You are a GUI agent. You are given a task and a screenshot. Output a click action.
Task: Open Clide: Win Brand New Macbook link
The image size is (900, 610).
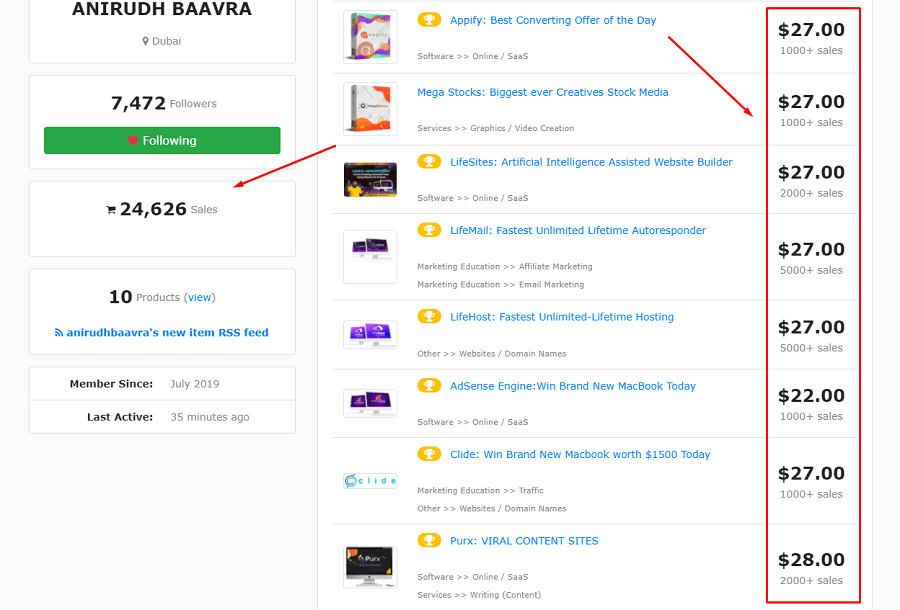point(580,454)
